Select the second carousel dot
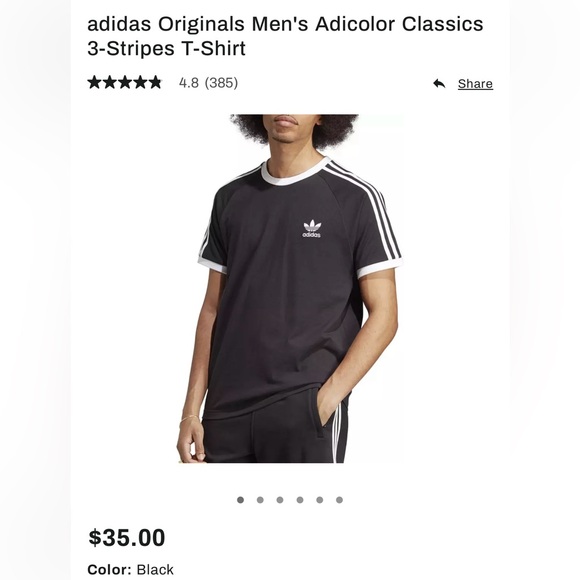Viewport: 580px width, 580px height. 260,500
